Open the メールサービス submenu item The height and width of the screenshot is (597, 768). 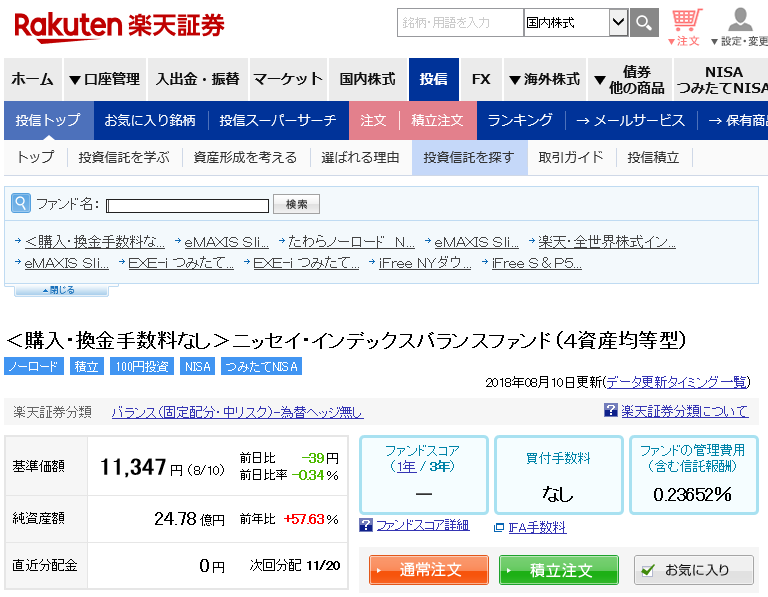pos(631,120)
